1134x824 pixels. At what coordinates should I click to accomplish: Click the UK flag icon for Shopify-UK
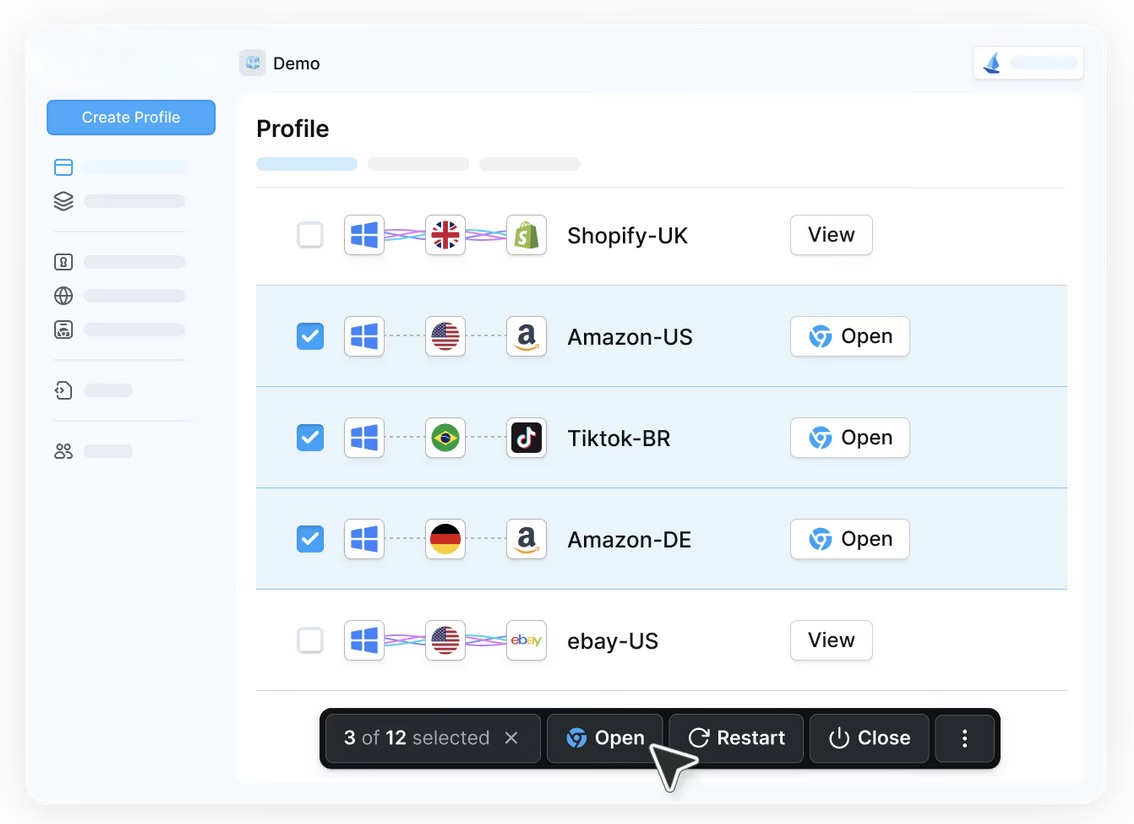click(445, 236)
